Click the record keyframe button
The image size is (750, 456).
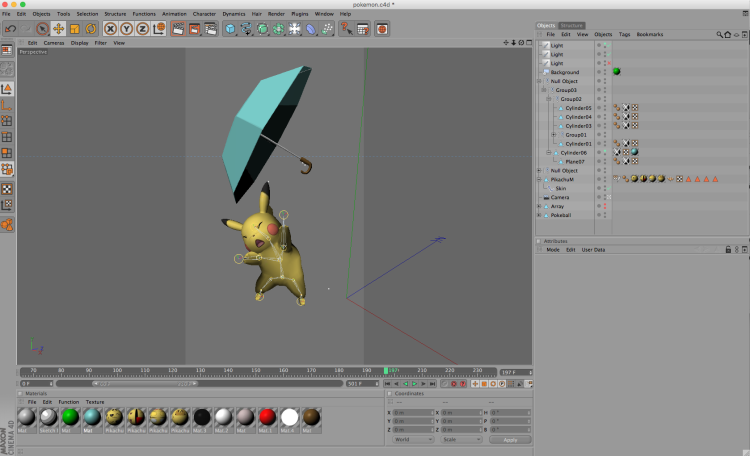(454, 384)
